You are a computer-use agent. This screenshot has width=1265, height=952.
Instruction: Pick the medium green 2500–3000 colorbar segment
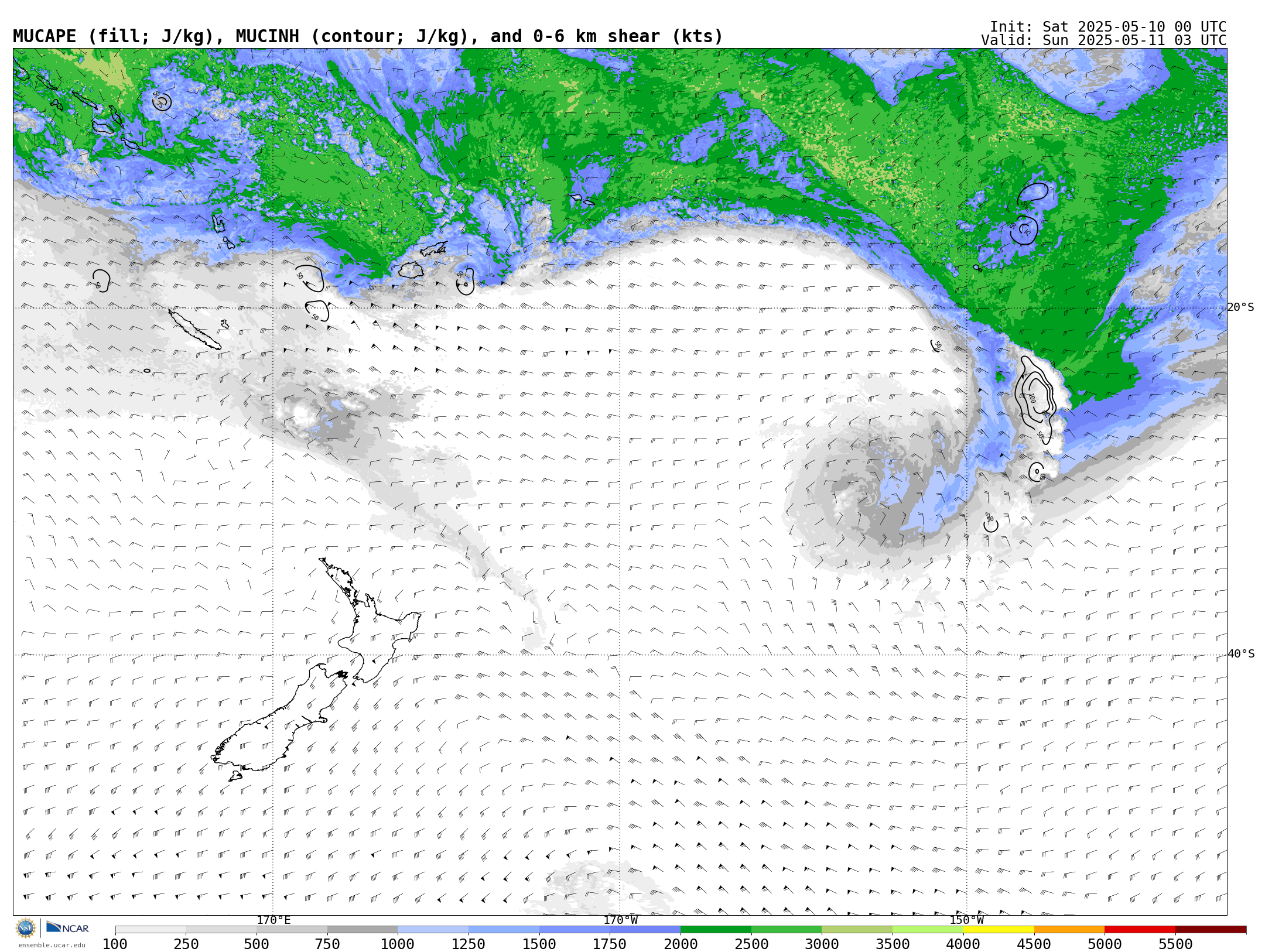[x=787, y=930]
